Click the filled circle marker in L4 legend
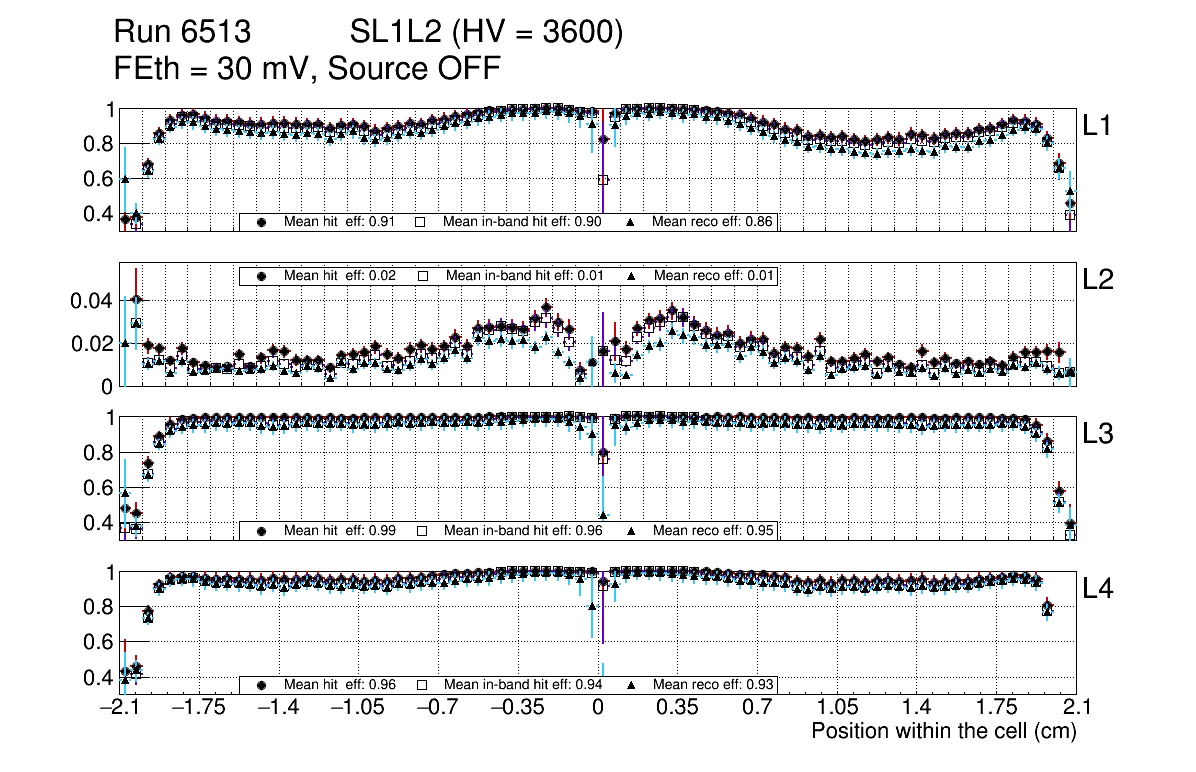1196x772 pixels. 262,685
